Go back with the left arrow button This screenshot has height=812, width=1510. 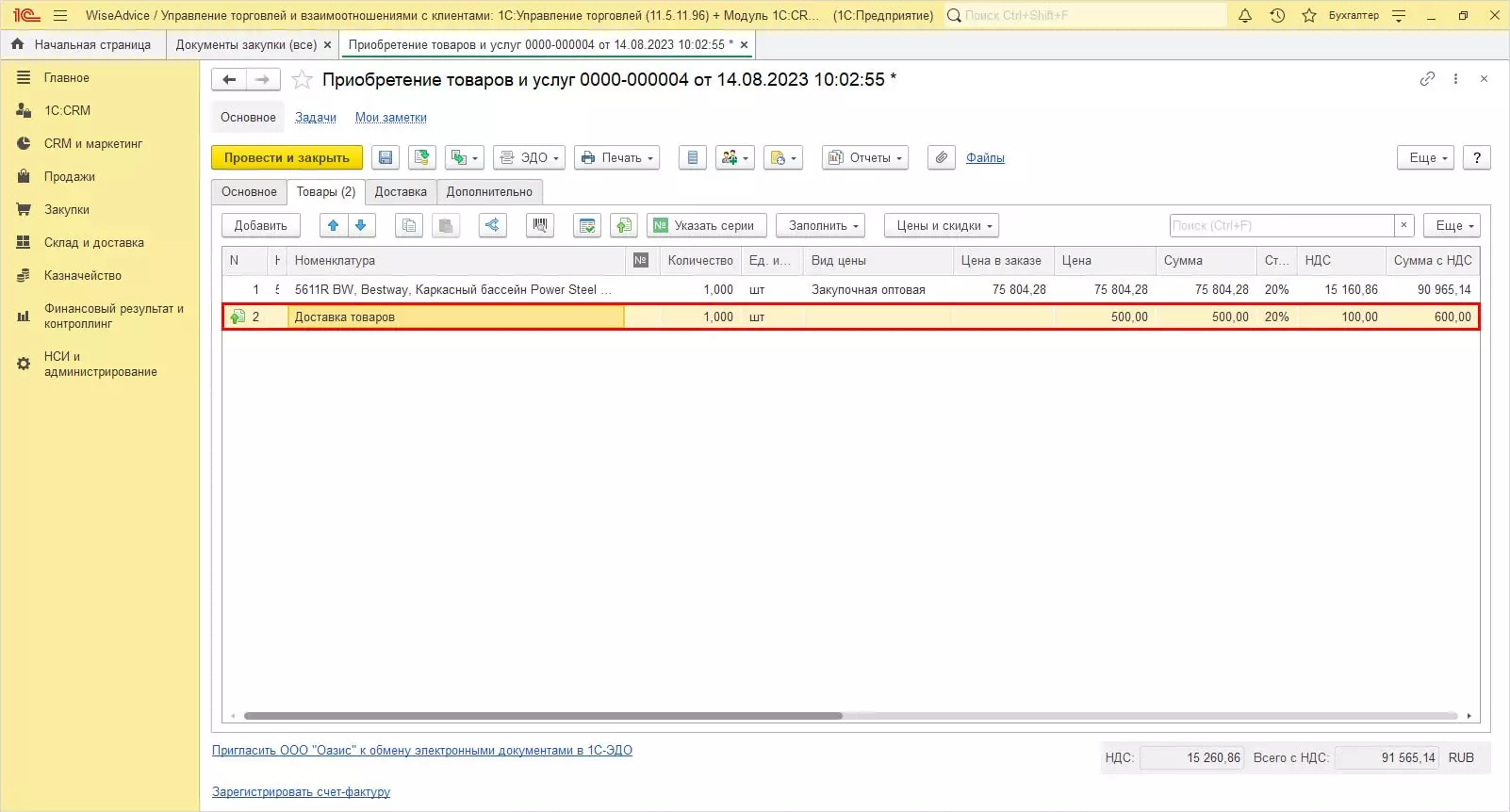[x=229, y=79]
